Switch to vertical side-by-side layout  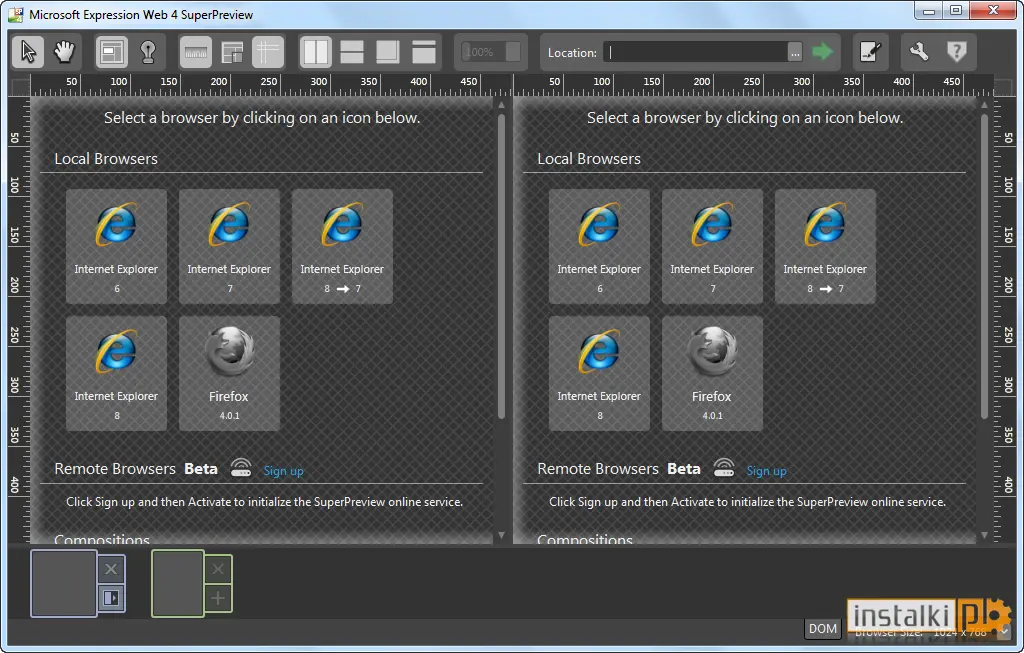pyautogui.click(x=316, y=52)
